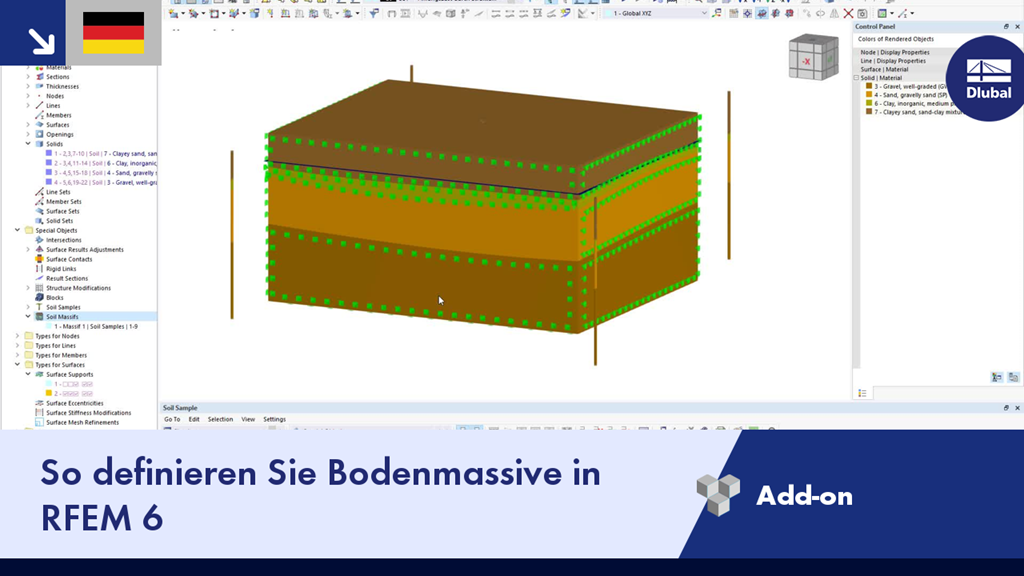This screenshot has height=576, width=1024.
Task: Click the Sections item icon in navigator
Action: (39, 76)
